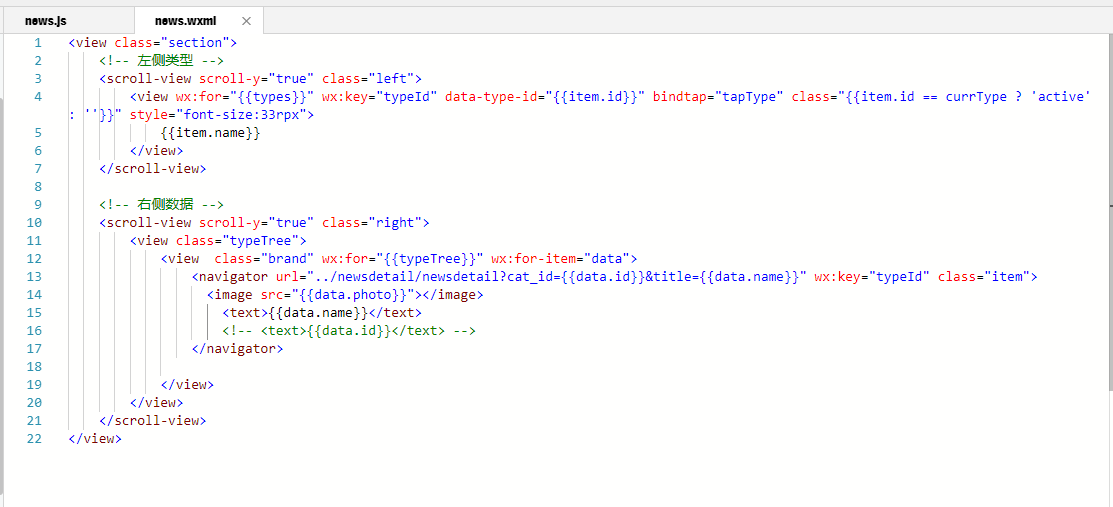Close the news.wxml tab
Screen dimensions: 1113x507
pos(246,21)
